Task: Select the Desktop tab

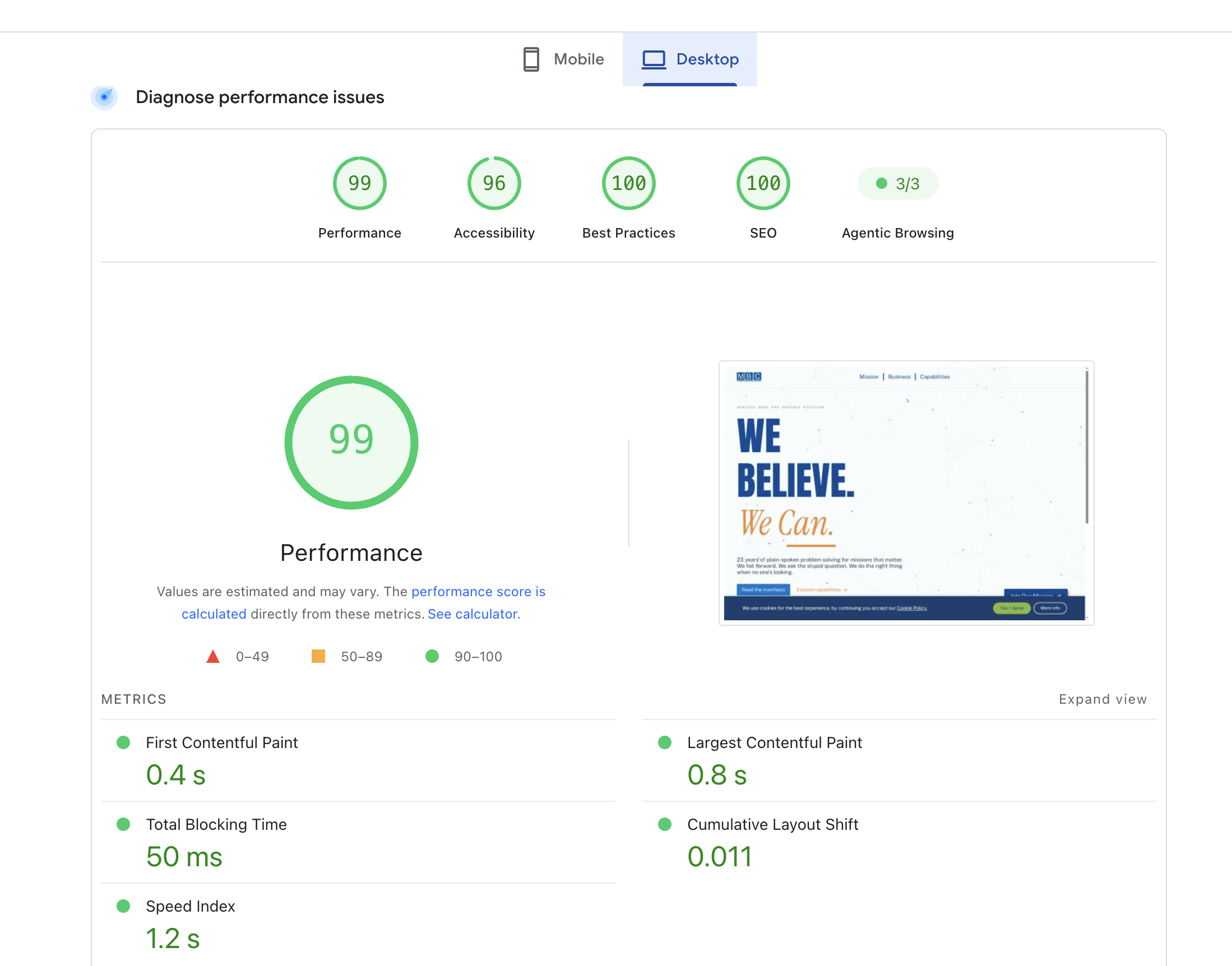Action: pos(689,59)
